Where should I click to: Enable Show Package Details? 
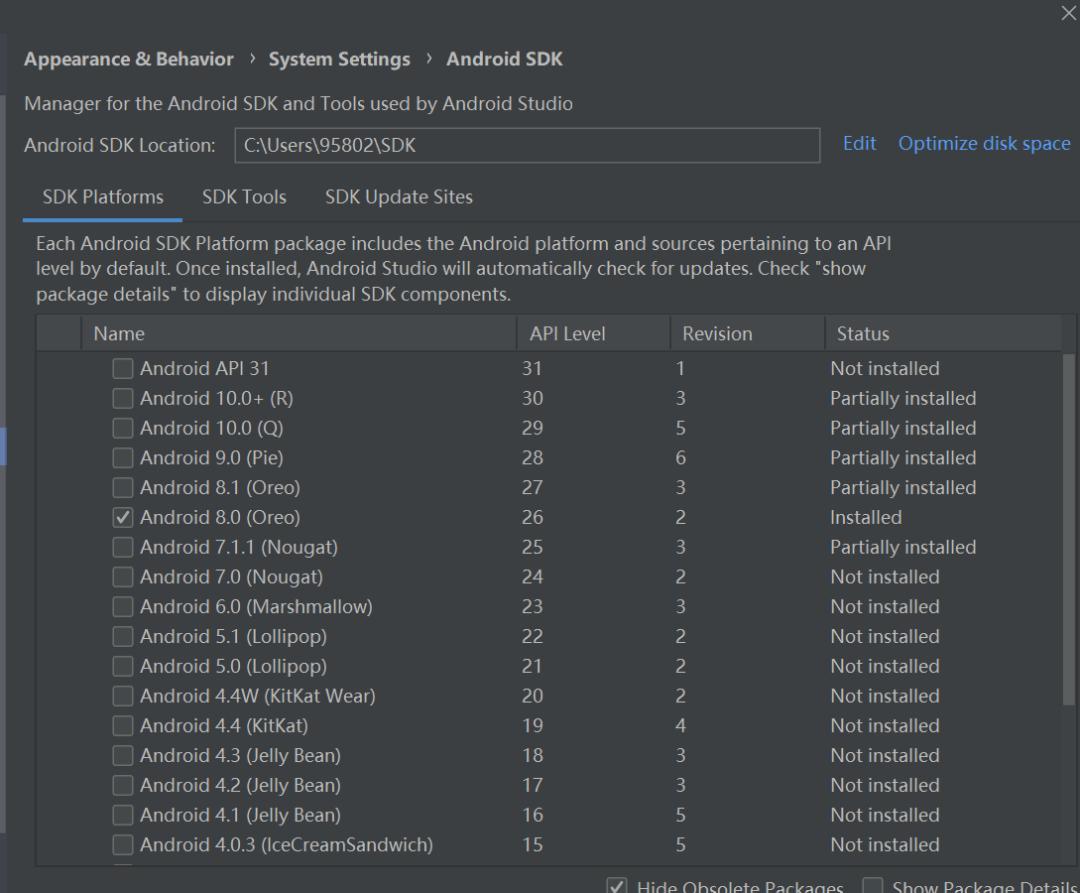871,886
